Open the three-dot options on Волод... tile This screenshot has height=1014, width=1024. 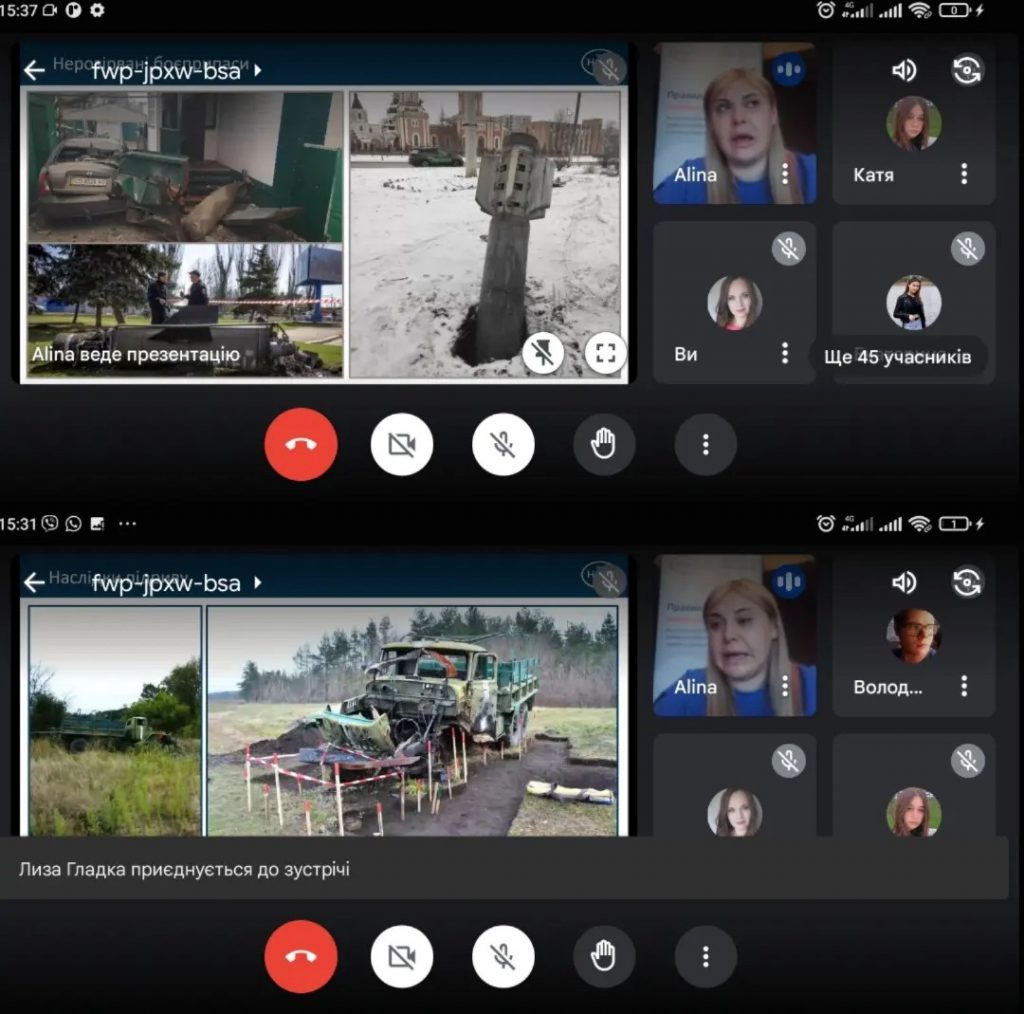point(964,687)
